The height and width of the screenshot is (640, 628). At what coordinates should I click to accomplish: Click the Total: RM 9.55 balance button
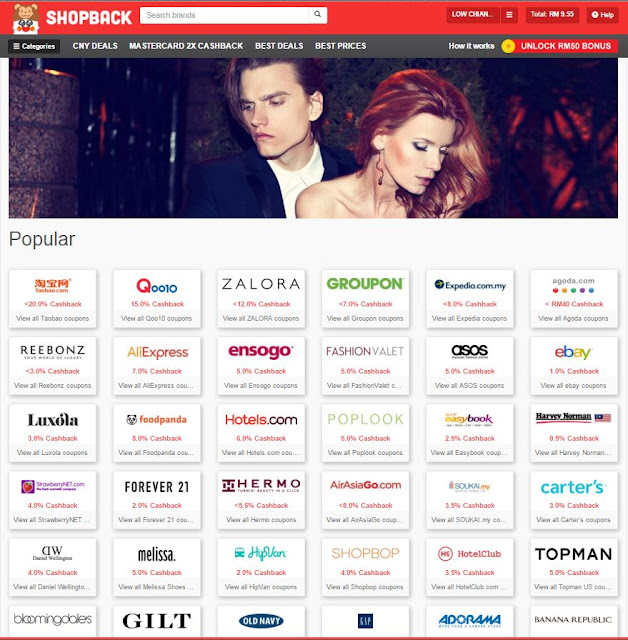click(552, 15)
